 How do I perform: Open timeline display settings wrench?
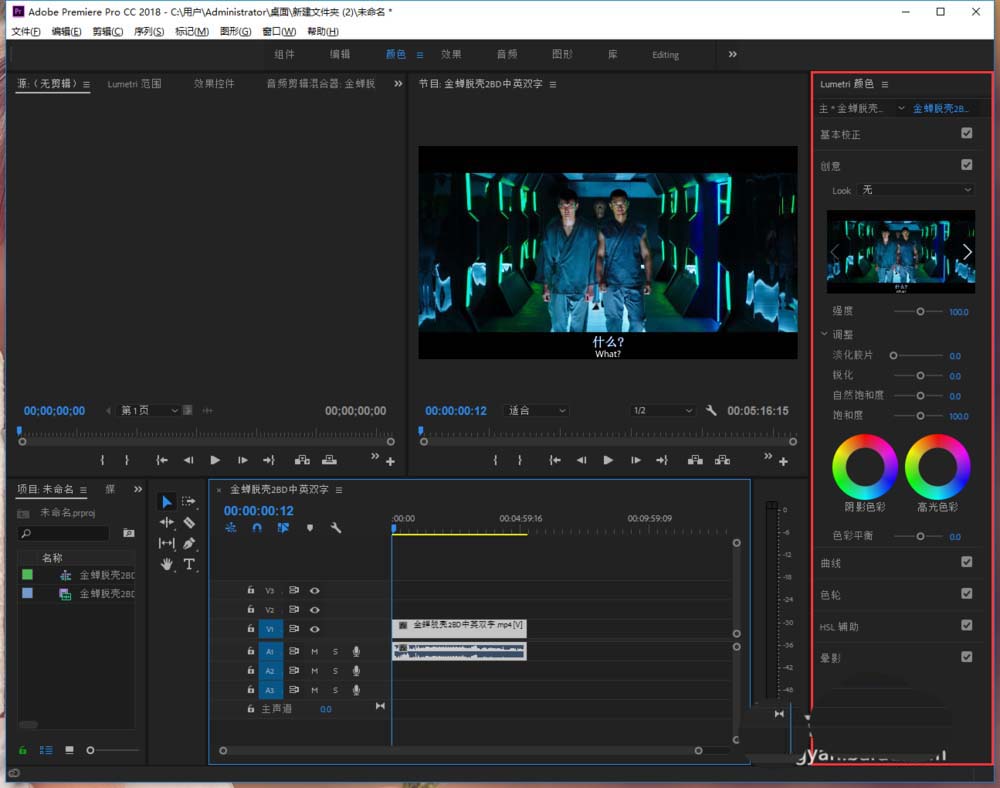[x=336, y=528]
